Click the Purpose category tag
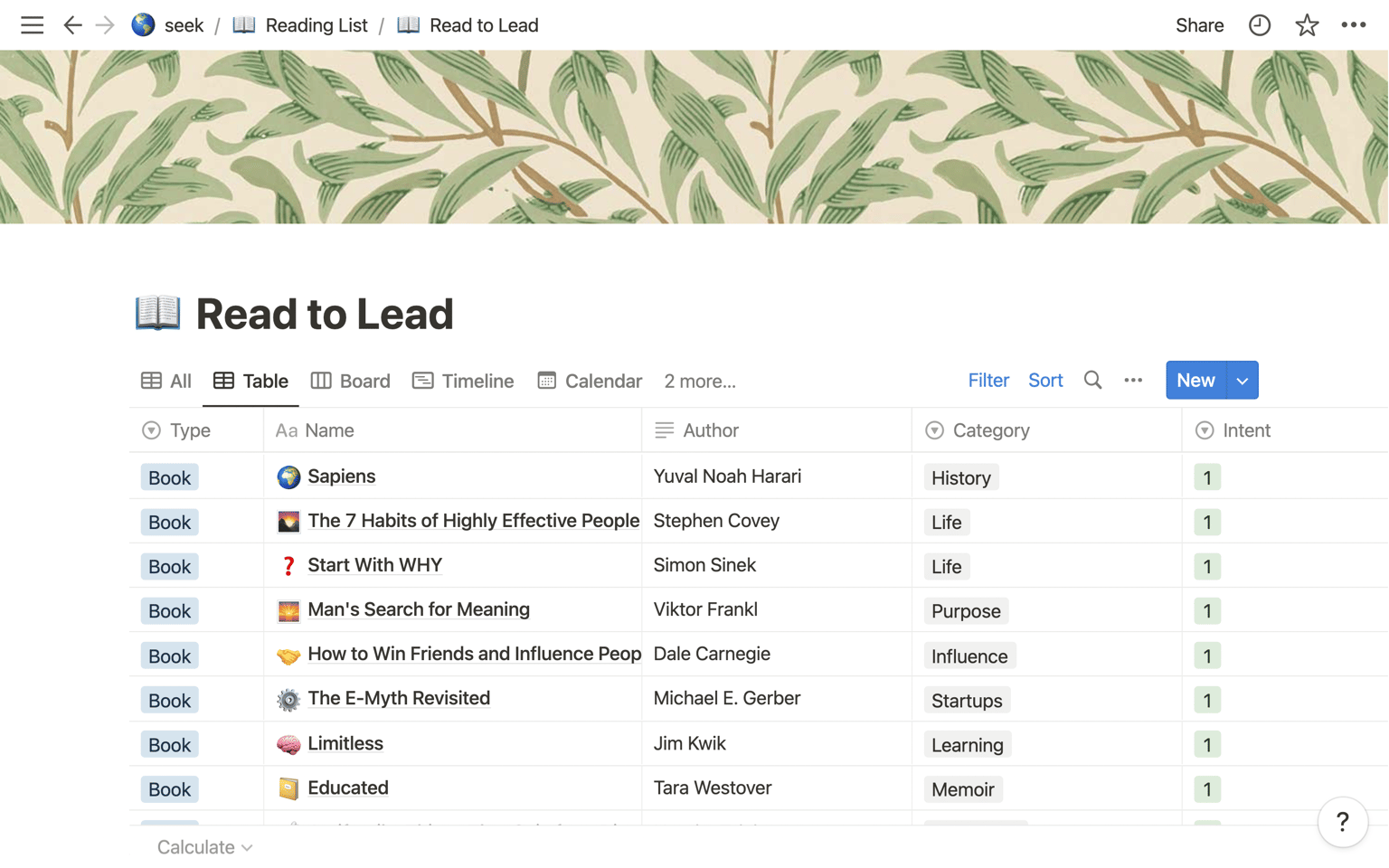1389x868 pixels. [x=966, y=611]
